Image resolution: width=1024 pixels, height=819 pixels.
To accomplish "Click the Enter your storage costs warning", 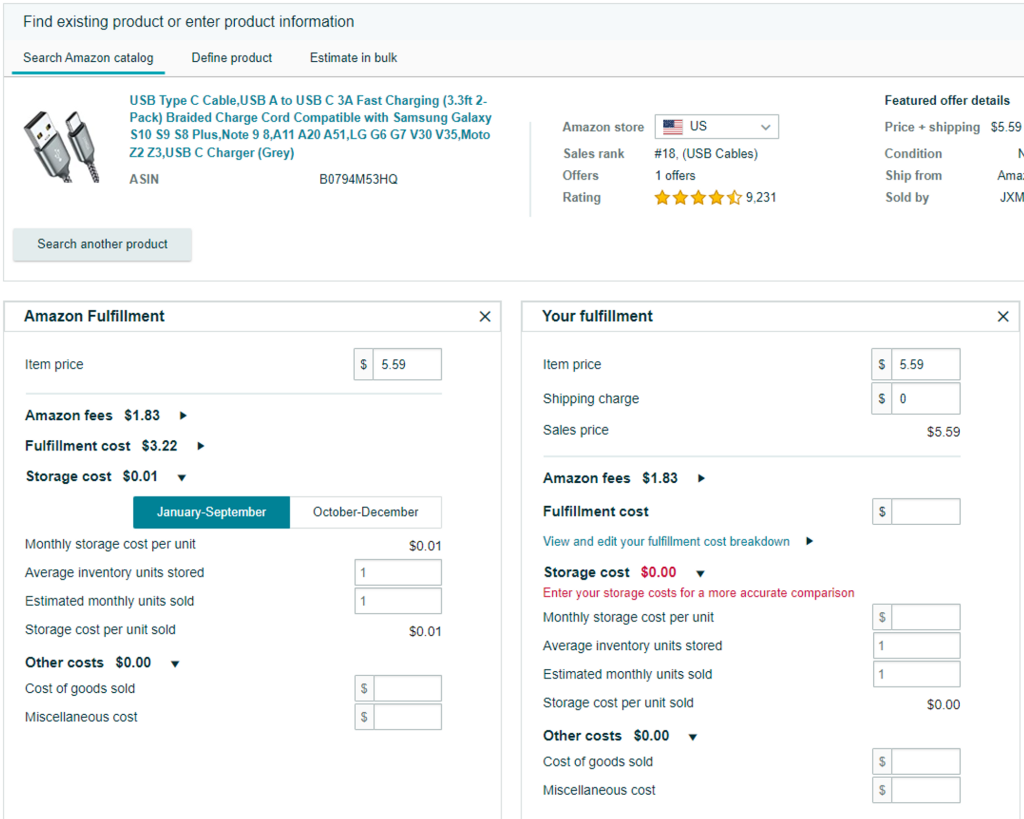I will 698,593.
